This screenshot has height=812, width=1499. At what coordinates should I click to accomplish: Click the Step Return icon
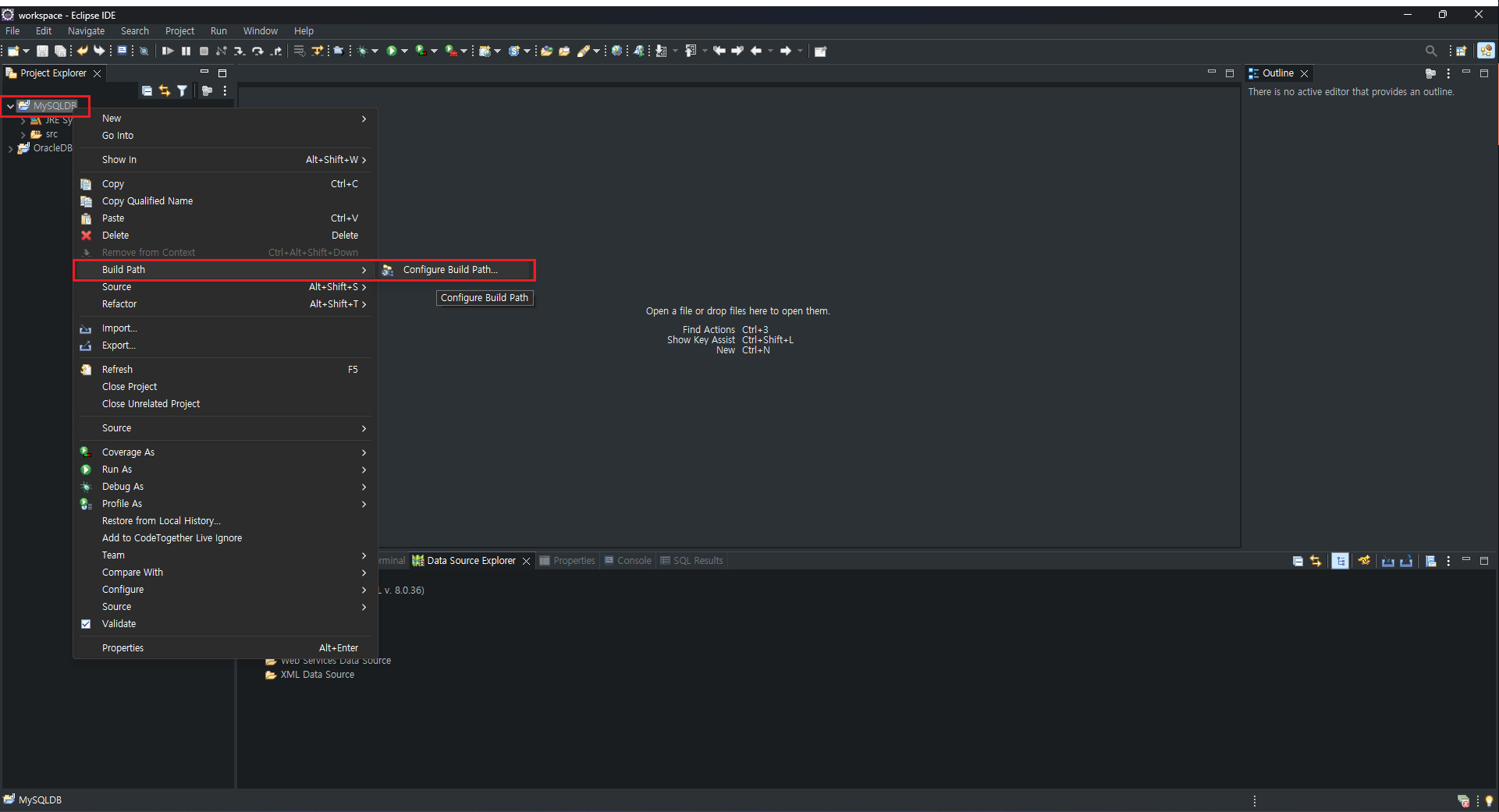(276, 51)
